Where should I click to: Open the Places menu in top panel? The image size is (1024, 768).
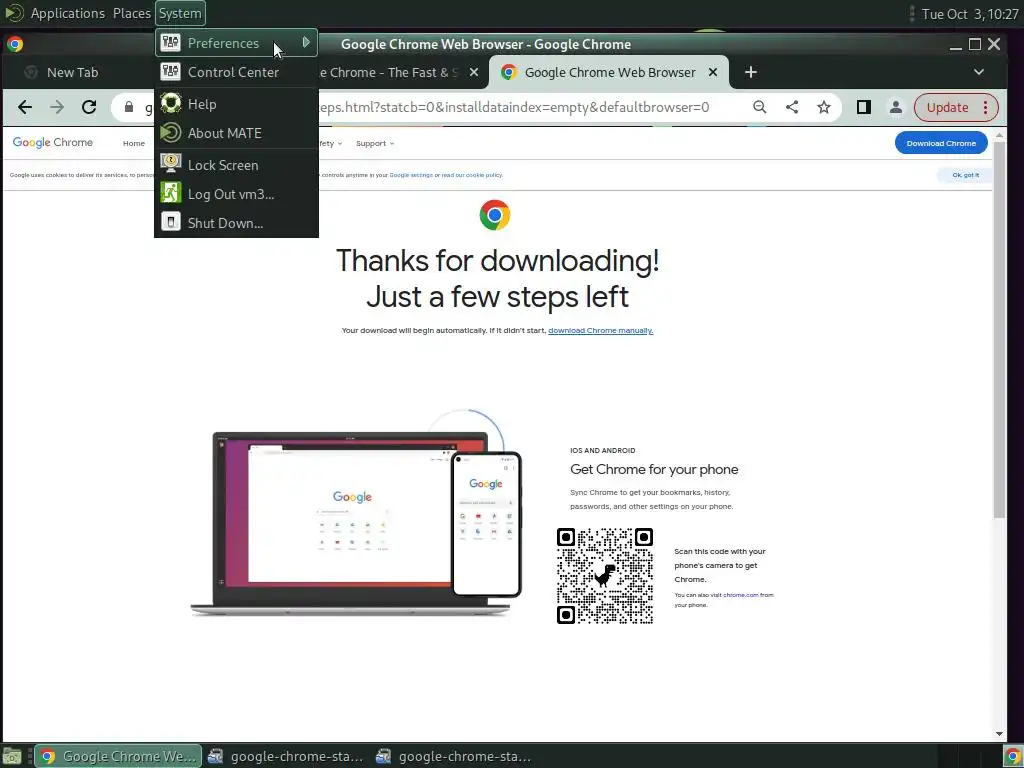tap(131, 13)
